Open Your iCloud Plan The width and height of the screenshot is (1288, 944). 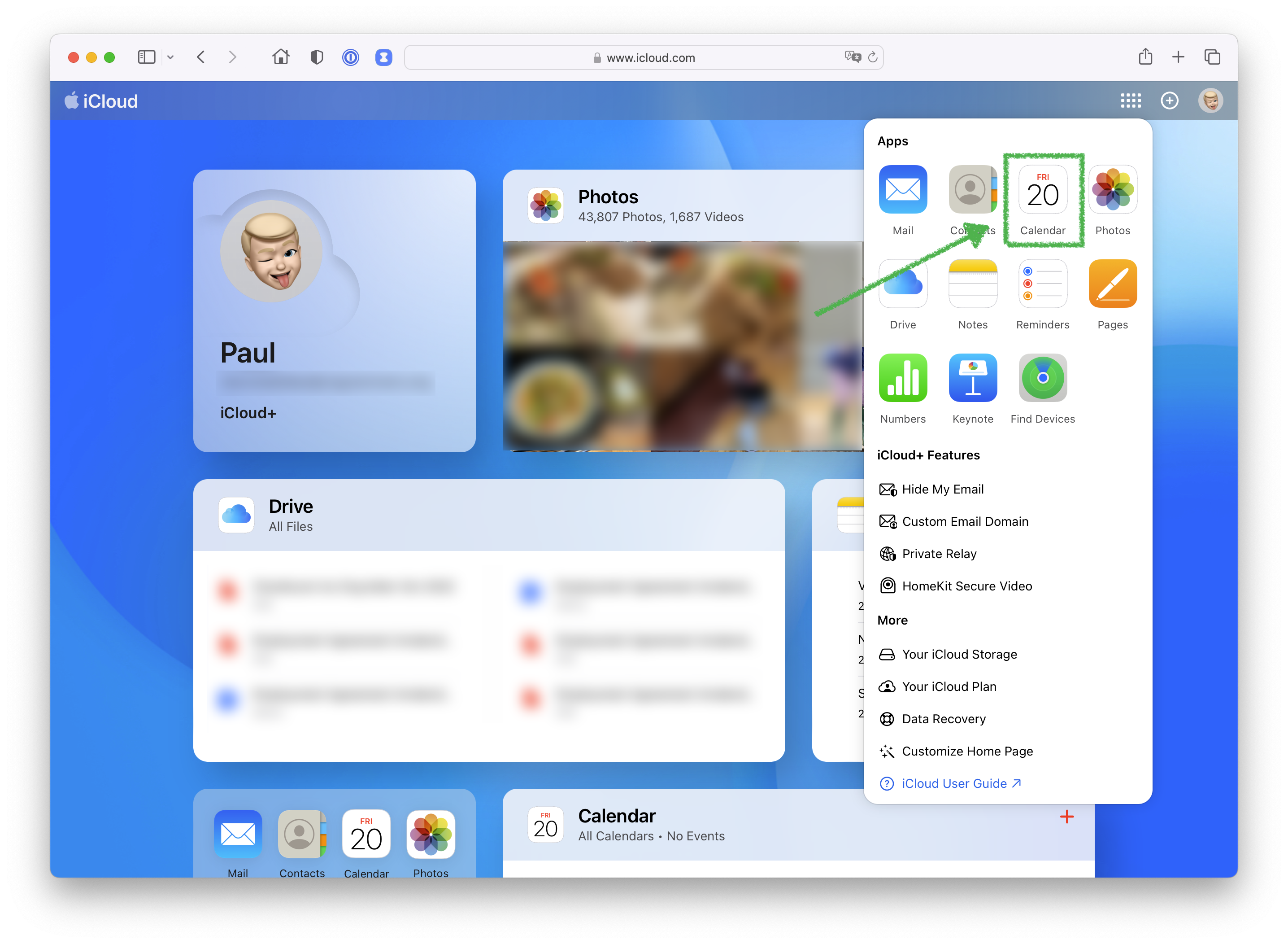(x=937, y=686)
